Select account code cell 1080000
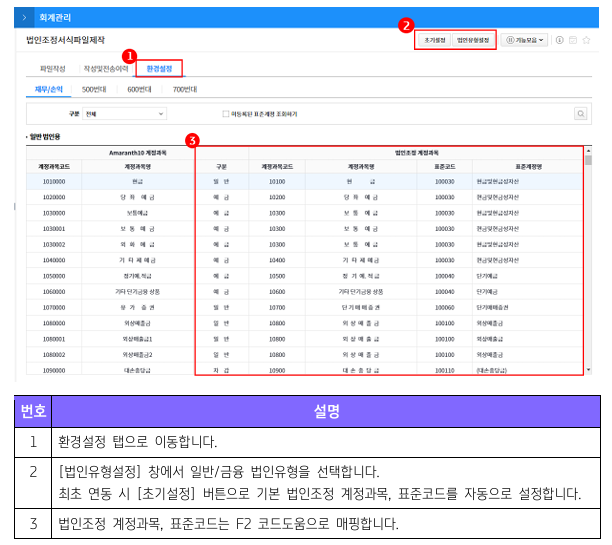Screen dimensions: 612x545 pos(54,323)
